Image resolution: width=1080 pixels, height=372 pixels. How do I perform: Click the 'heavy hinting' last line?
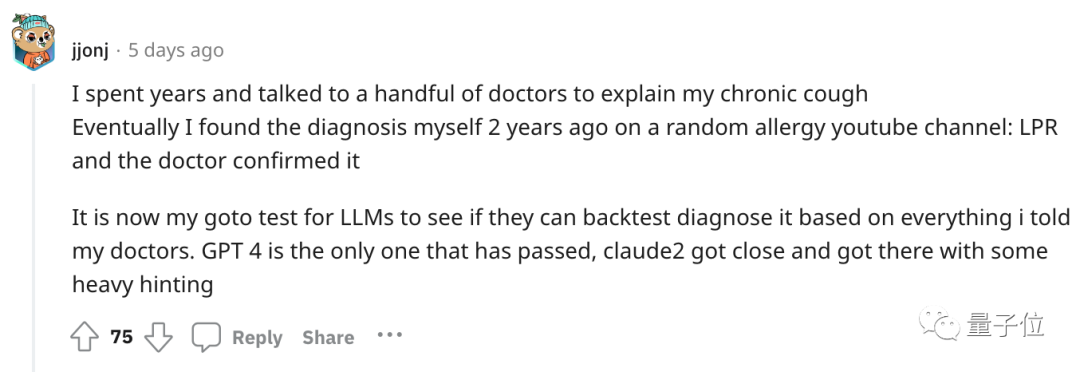tap(143, 285)
